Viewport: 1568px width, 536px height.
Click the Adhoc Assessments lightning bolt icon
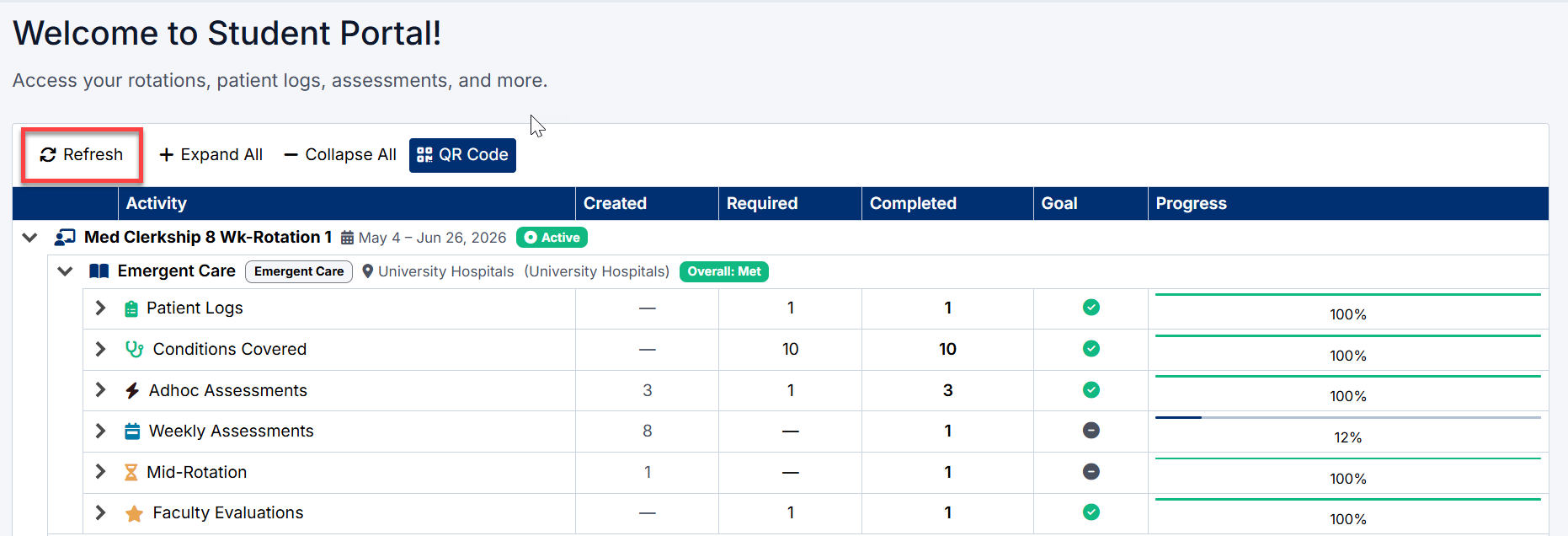132,390
